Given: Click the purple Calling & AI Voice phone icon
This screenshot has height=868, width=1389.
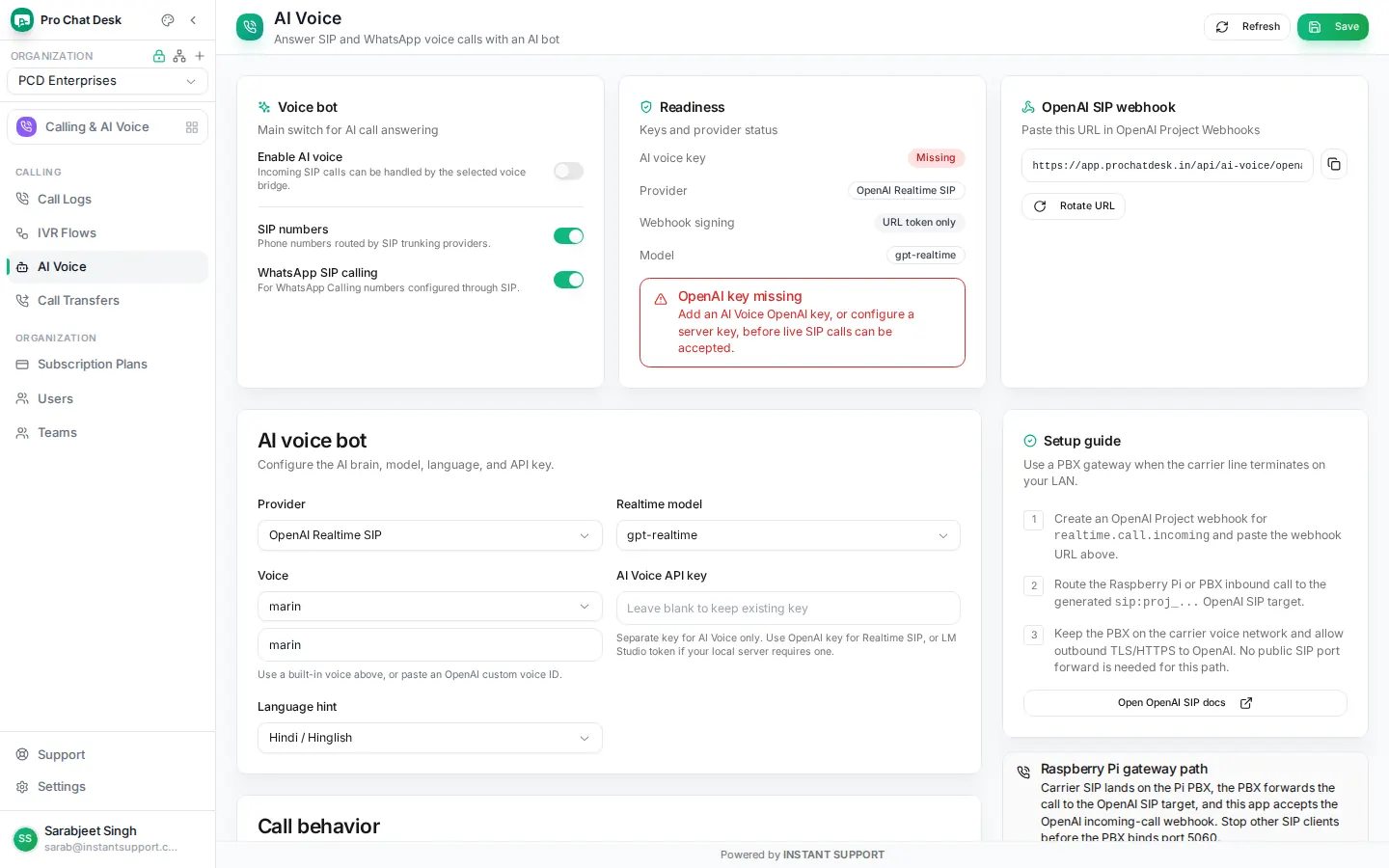Looking at the screenshot, I should 27,127.
